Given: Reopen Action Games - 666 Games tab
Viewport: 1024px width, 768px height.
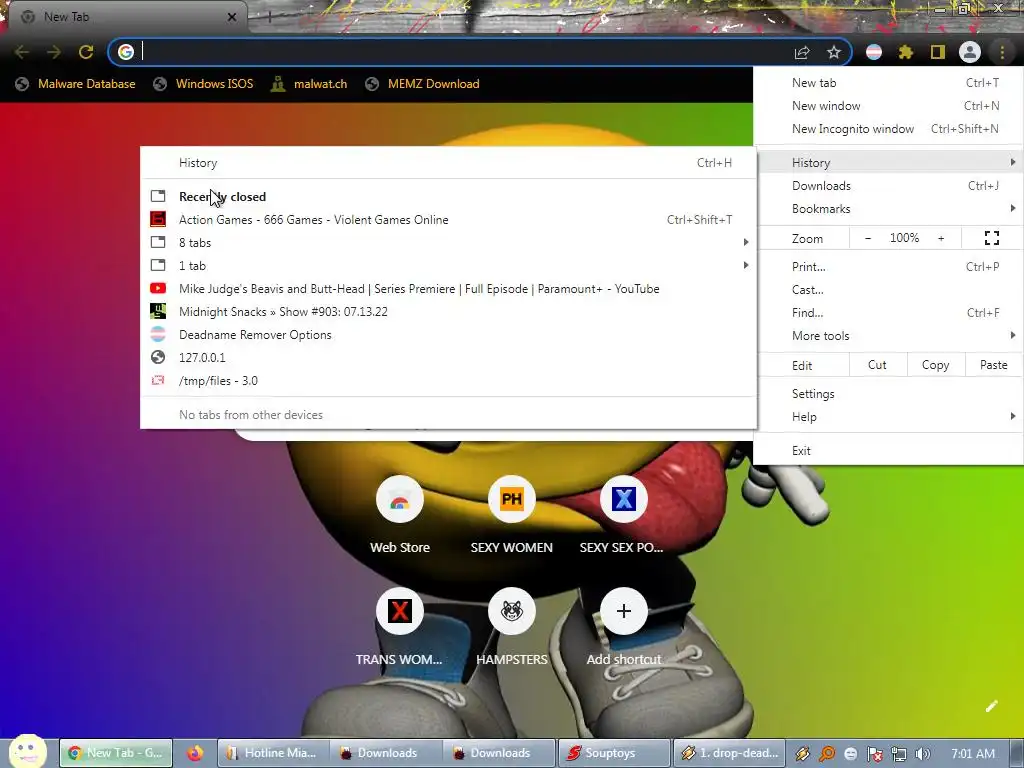Looking at the screenshot, I should [x=449, y=219].
